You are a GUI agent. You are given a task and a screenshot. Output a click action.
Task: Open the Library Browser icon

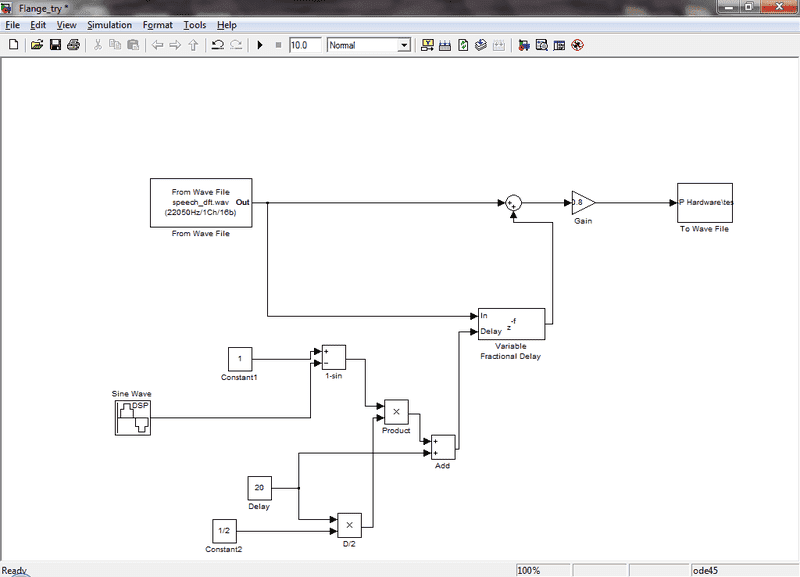click(x=524, y=45)
